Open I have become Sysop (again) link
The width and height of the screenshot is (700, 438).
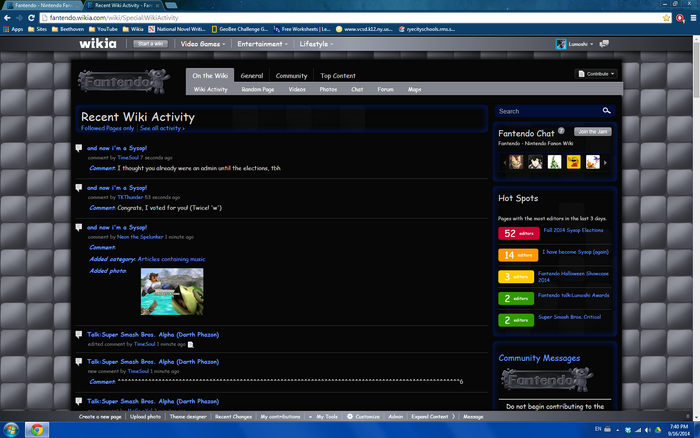click(x=575, y=252)
